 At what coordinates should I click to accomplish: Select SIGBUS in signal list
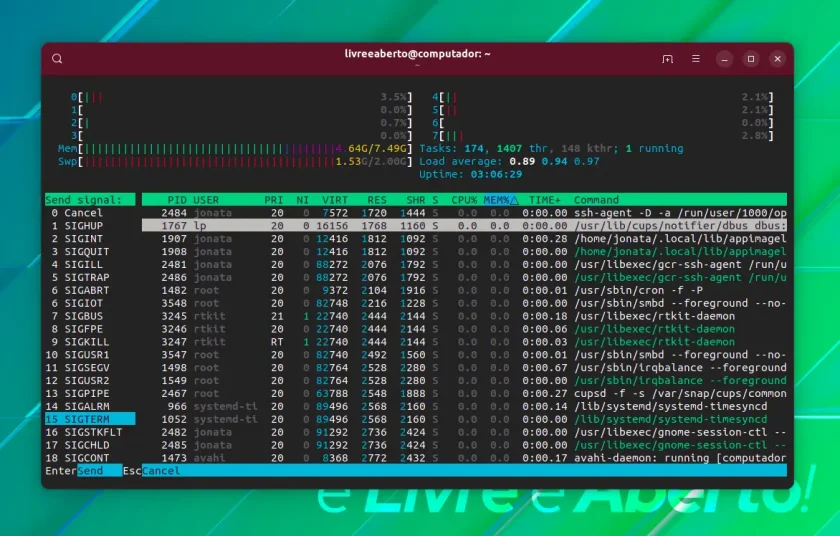coord(90,316)
